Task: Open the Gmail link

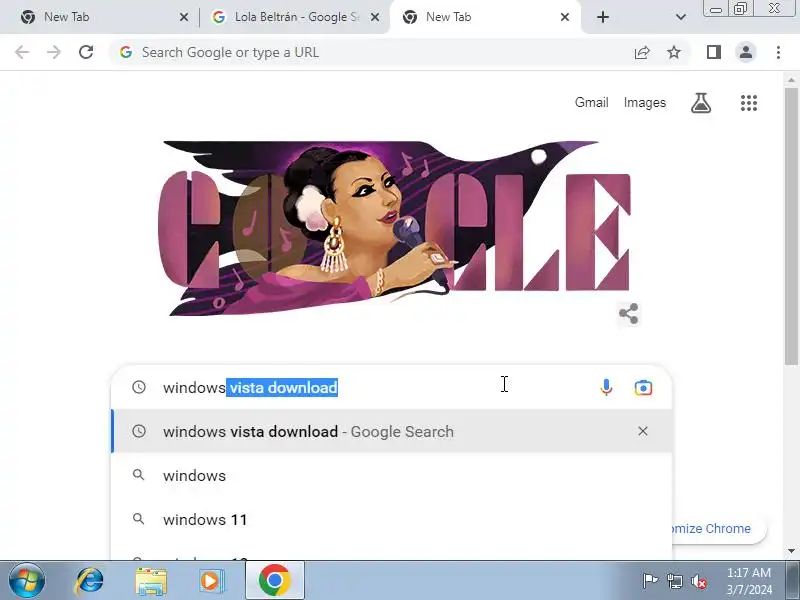Action: point(591,103)
